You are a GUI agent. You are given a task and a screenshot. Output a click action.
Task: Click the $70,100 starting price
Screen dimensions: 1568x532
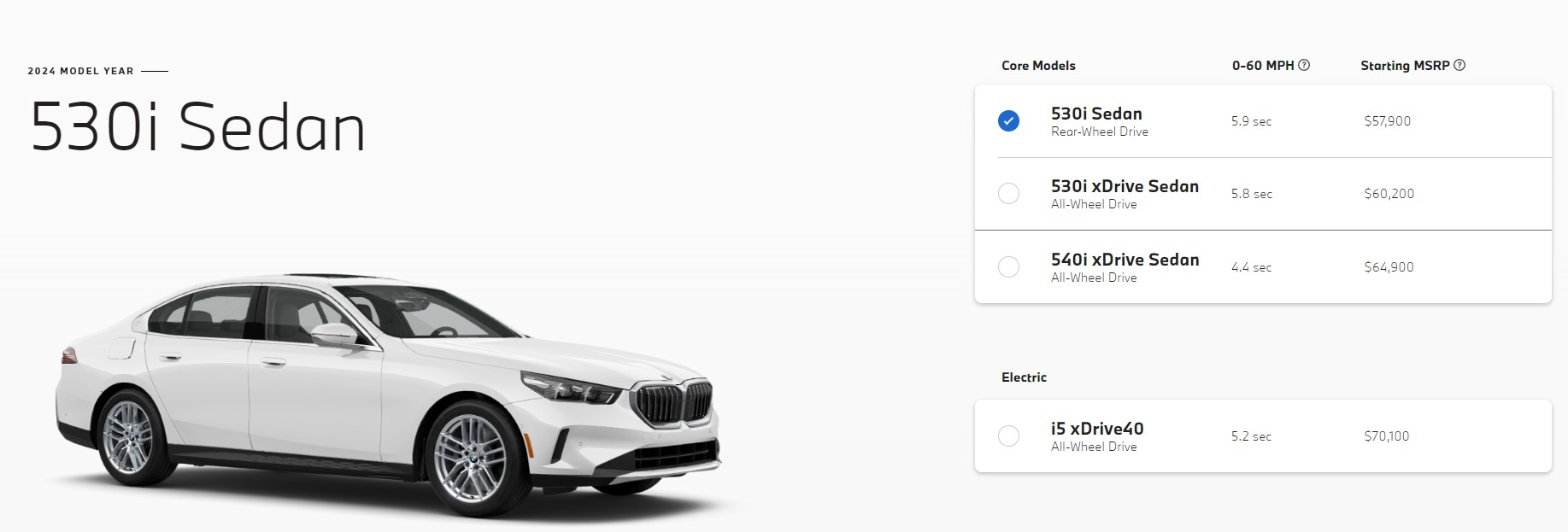point(1387,436)
